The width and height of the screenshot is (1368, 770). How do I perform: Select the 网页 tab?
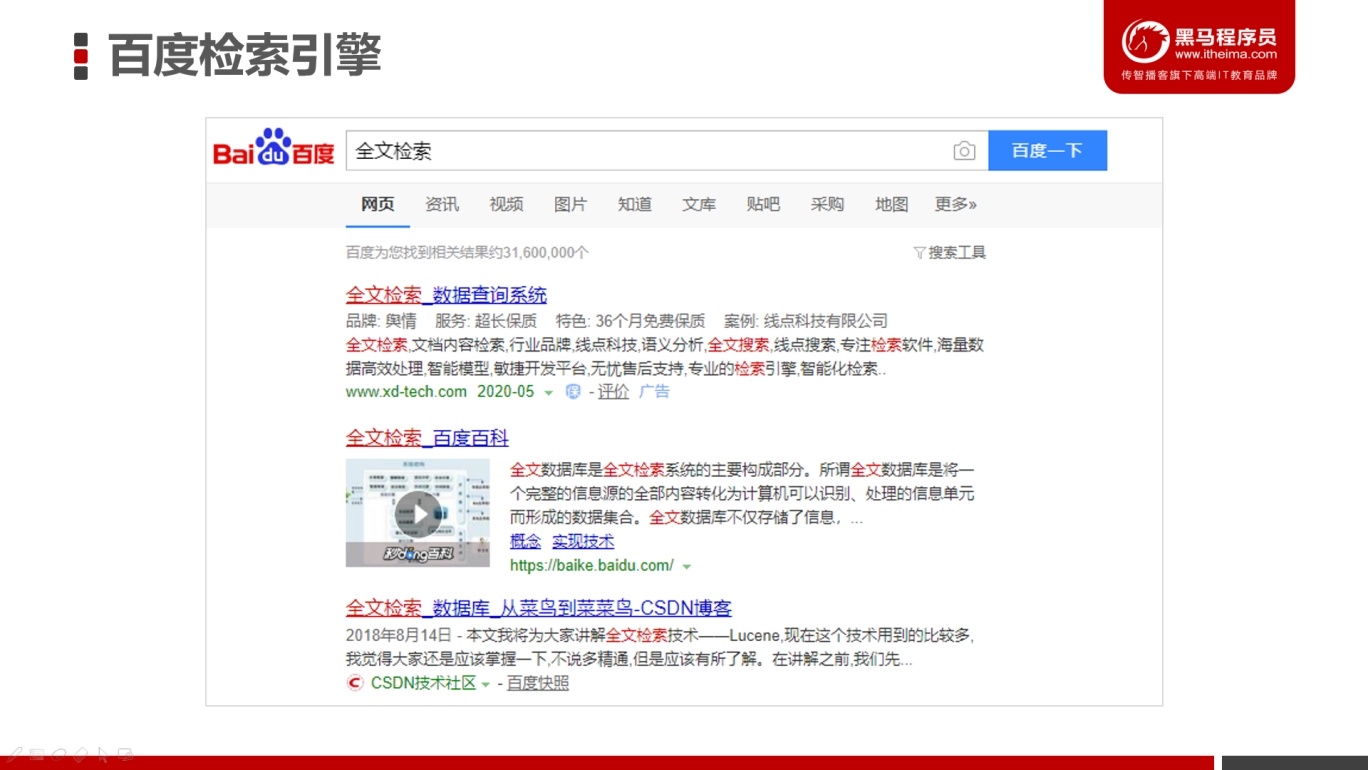pyautogui.click(x=378, y=204)
